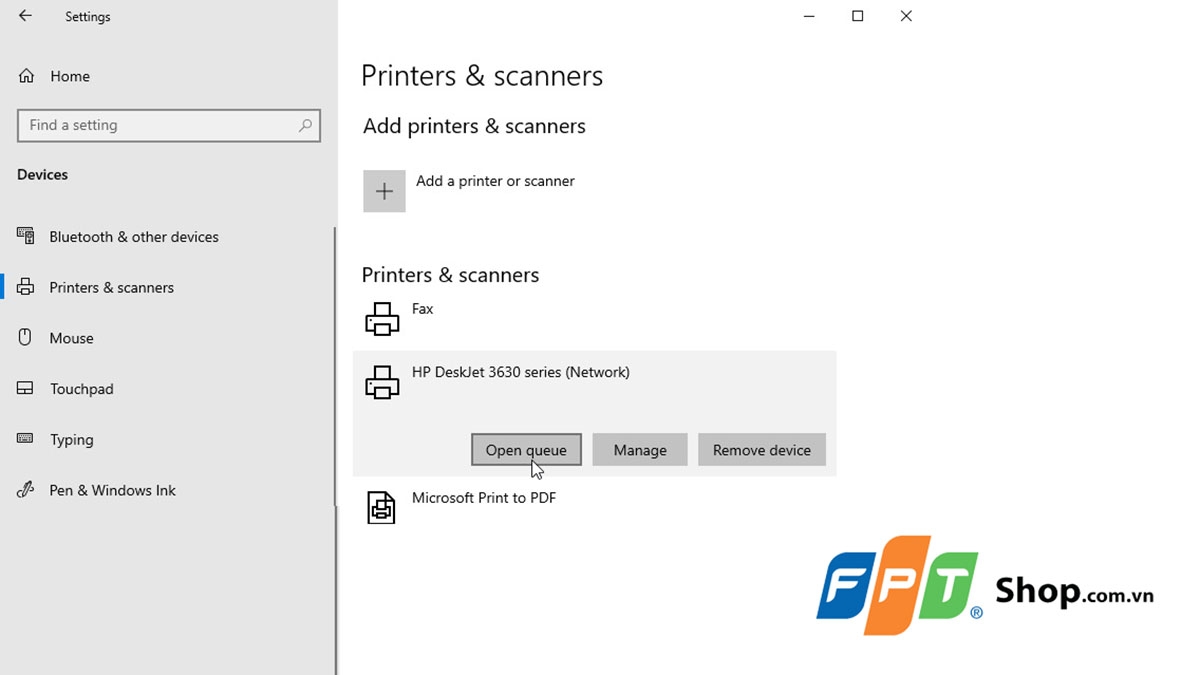Click the Bluetooth & other devices icon
The width and height of the screenshot is (1200, 675).
point(26,236)
